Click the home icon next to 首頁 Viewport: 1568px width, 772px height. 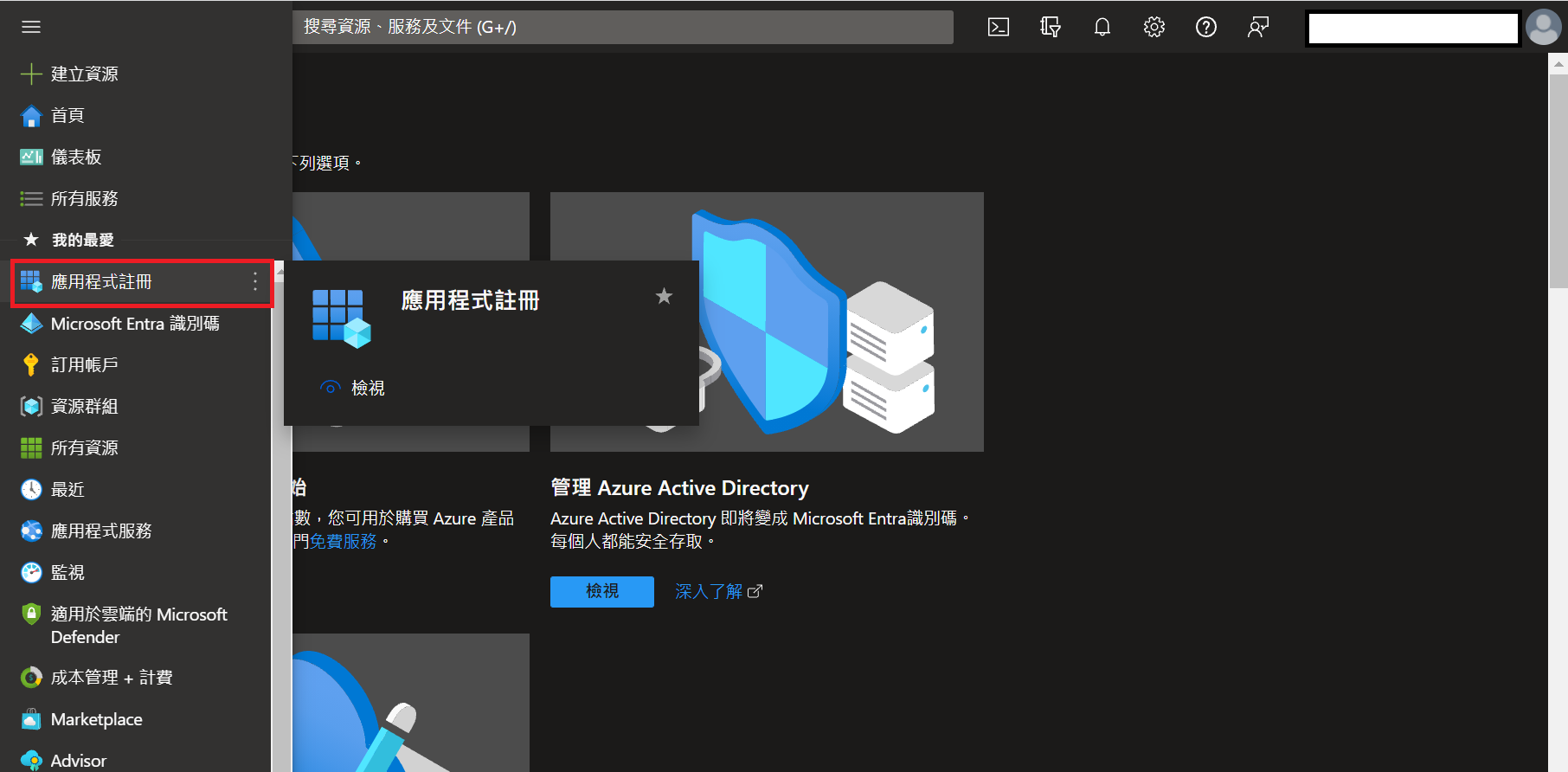[31, 115]
